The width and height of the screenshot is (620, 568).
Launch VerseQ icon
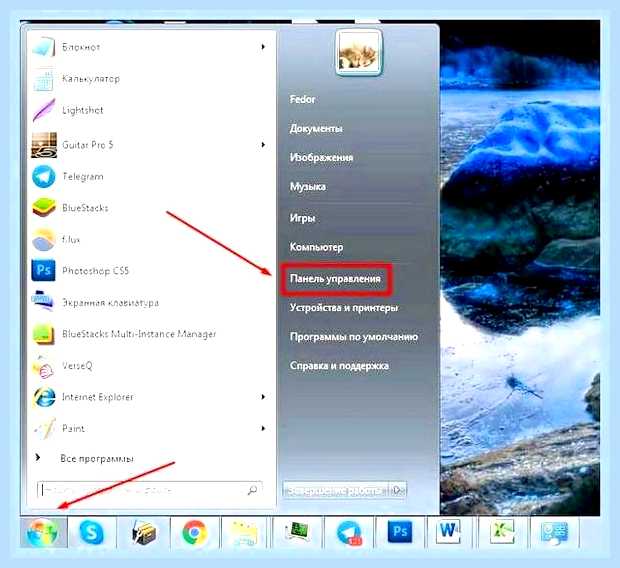[x=44, y=366]
